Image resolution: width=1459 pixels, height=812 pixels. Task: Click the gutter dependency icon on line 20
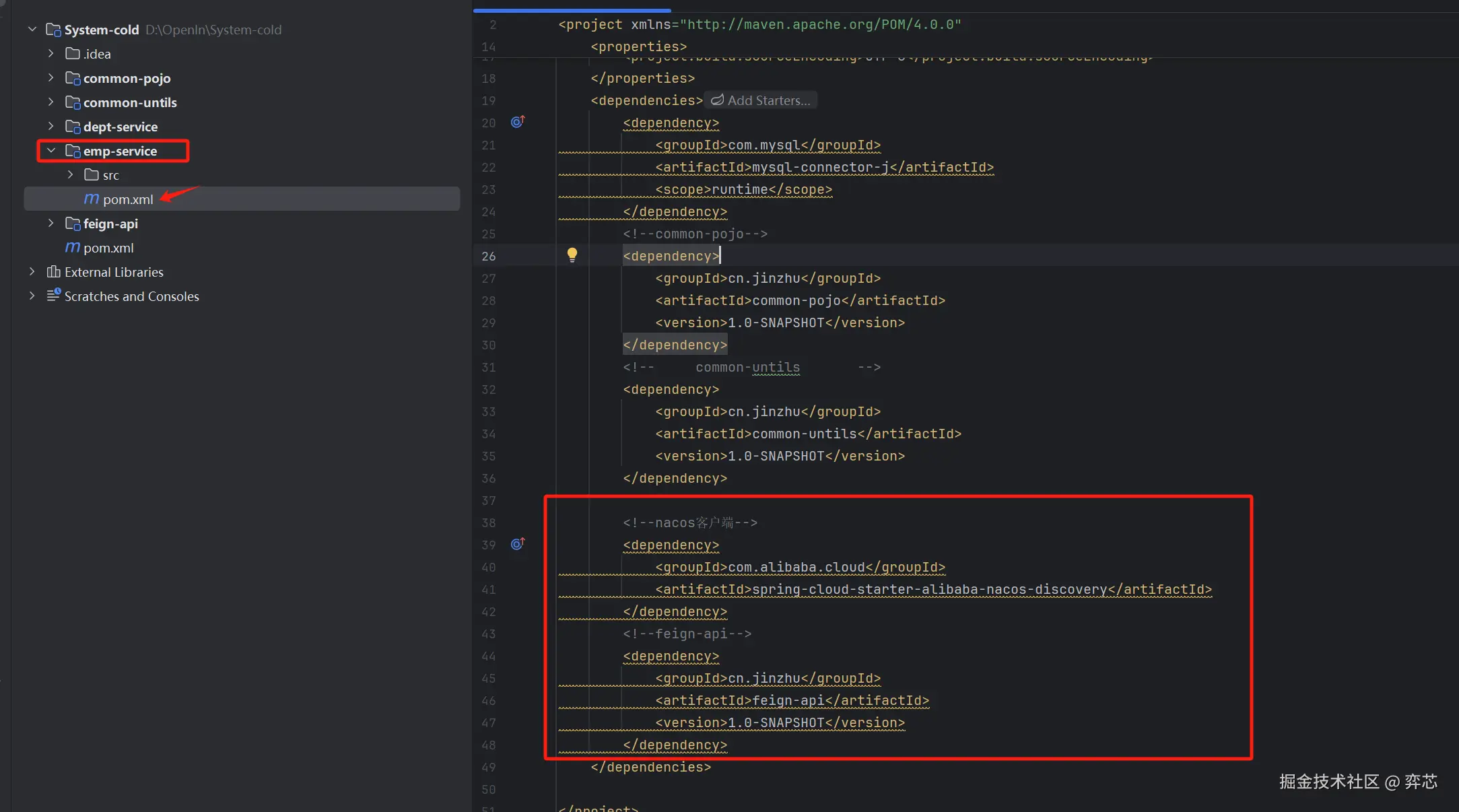pyautogui.click(x=517, y=122)
